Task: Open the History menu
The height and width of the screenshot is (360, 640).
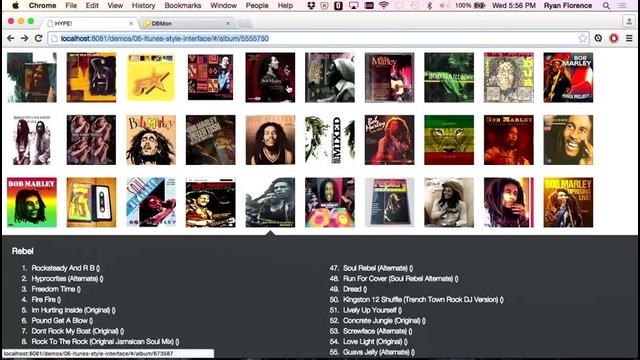Action: click(x=143, y=6)
